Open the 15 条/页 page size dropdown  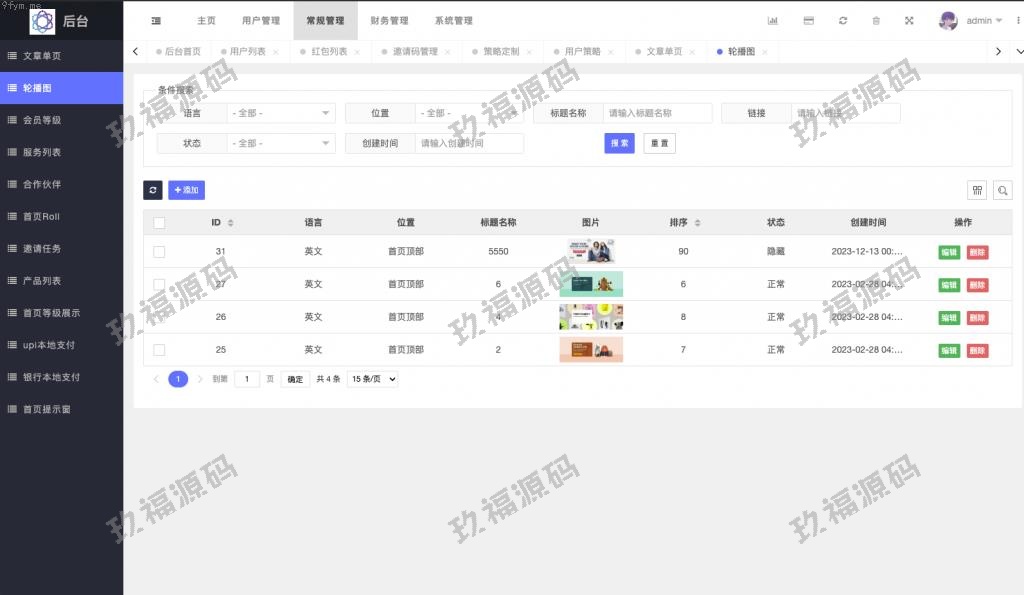click(x=372, y=379)
